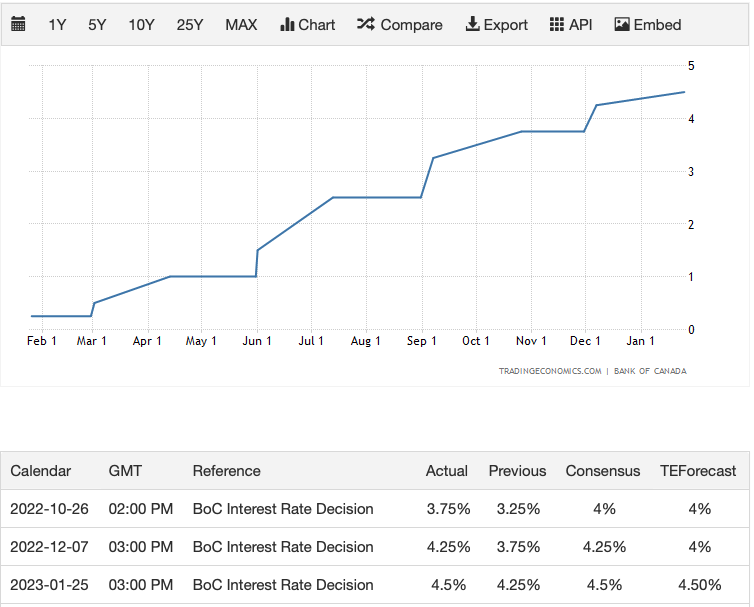Click the Export download button
Viewport: 754px width, 607px height.
pos(496,25)
